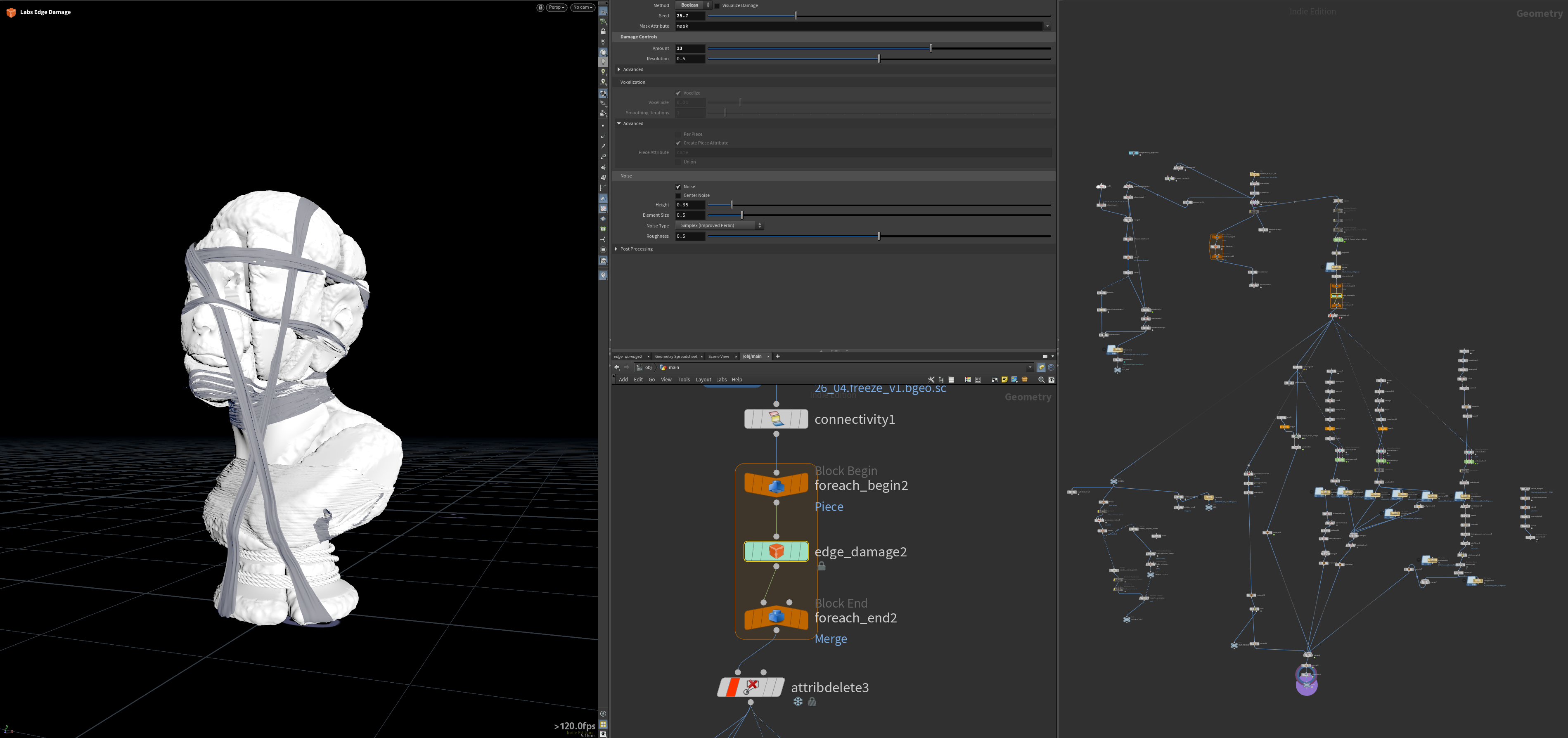Click the Persp viewport camera button
Screen dimensions: 1568x738
(x=557, y=7)
